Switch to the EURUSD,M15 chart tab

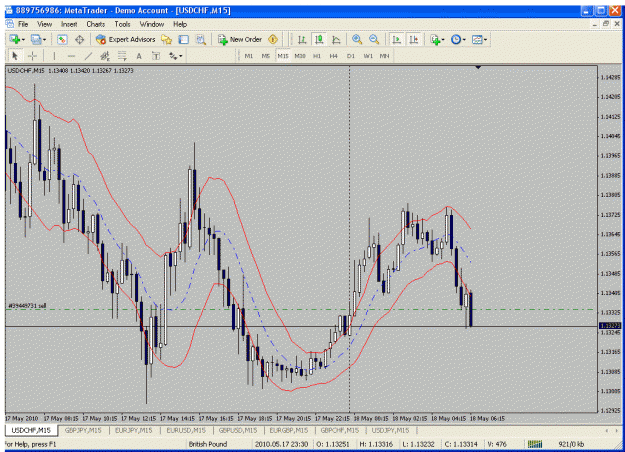[186, 430]
